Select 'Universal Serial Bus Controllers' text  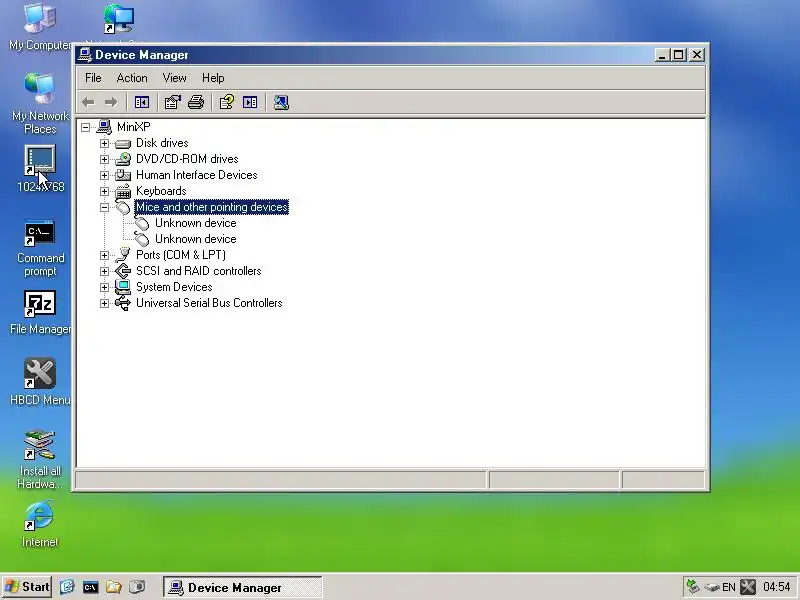209,303
